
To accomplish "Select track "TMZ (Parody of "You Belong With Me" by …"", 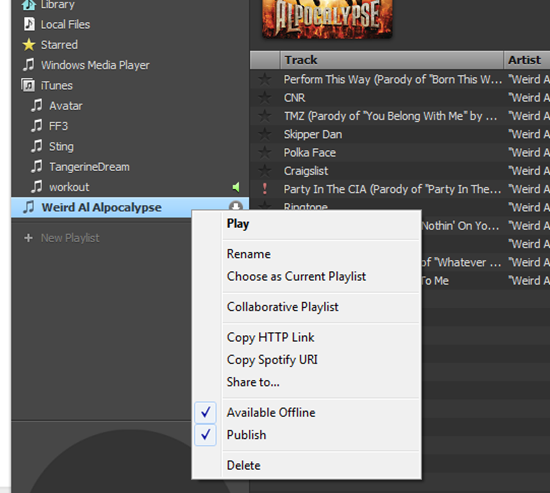I will coord(390,116).
